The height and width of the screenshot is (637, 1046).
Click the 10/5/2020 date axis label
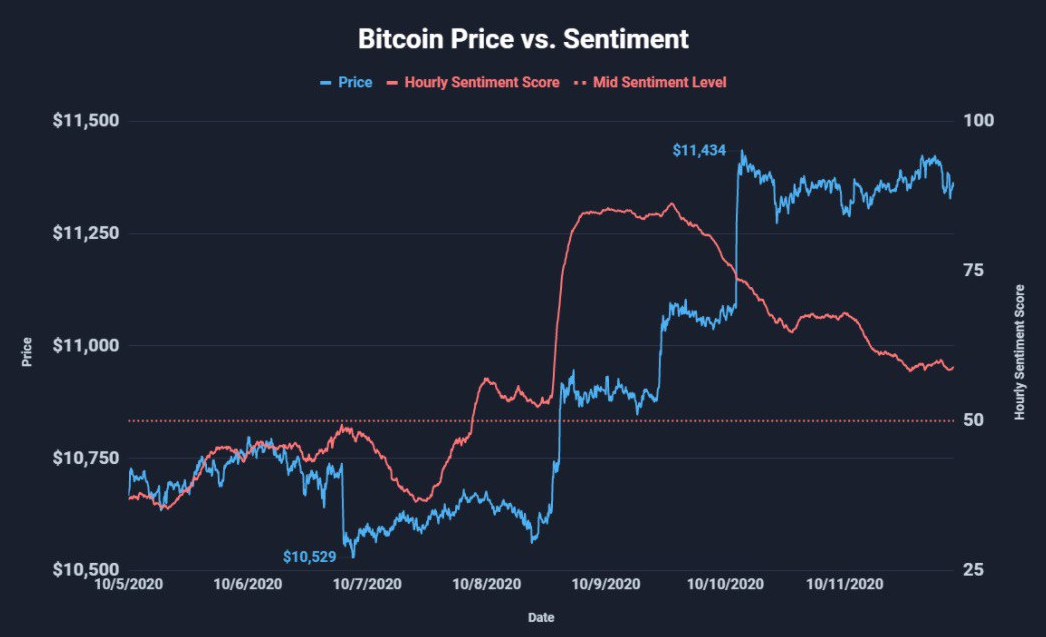click(x=128, y=584)
